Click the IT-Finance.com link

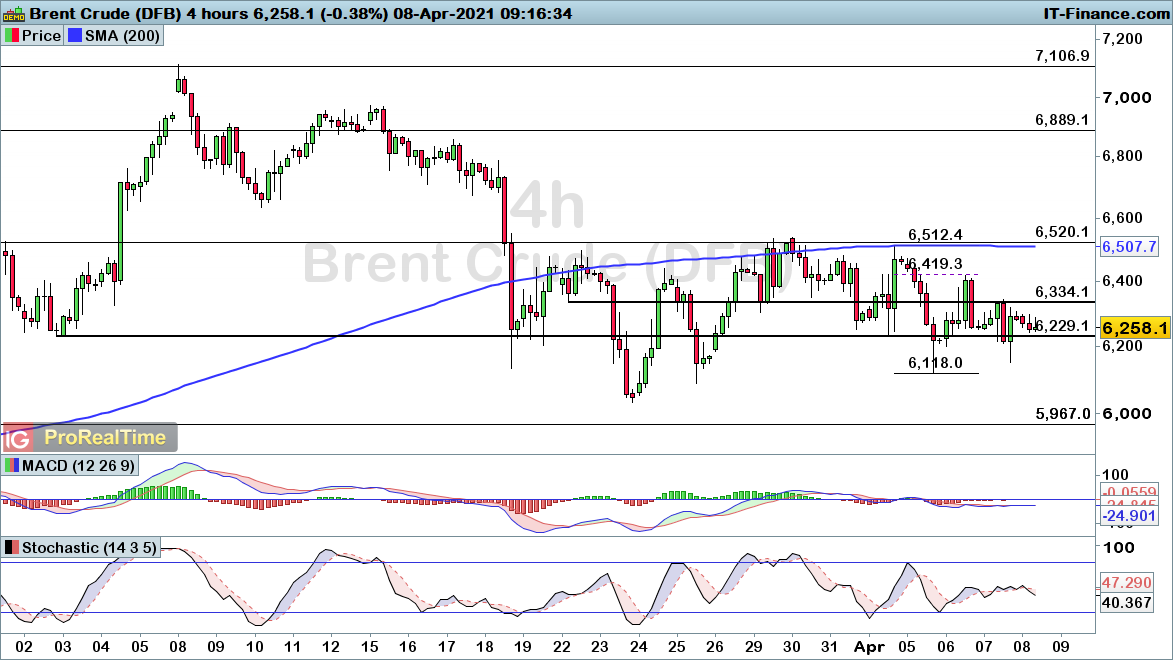[1106, 13]
